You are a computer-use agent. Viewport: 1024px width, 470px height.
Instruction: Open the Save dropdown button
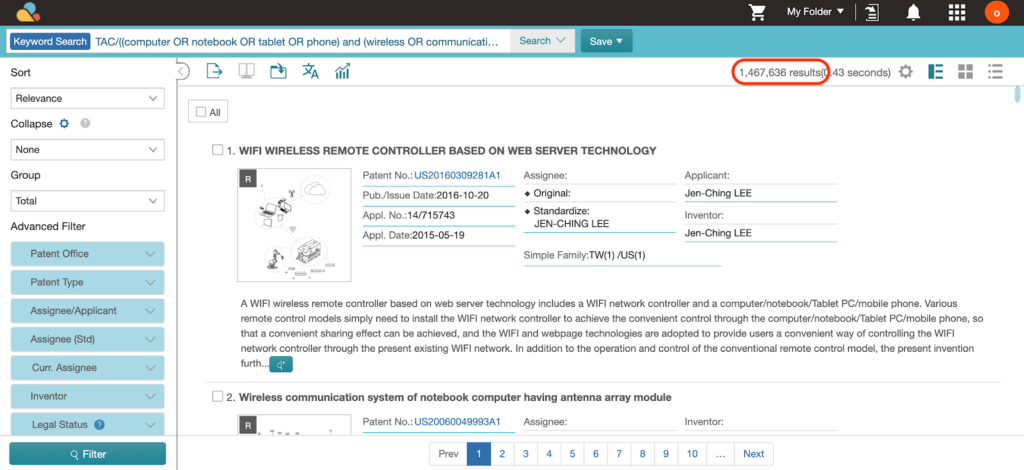click(x=606, y=41)
